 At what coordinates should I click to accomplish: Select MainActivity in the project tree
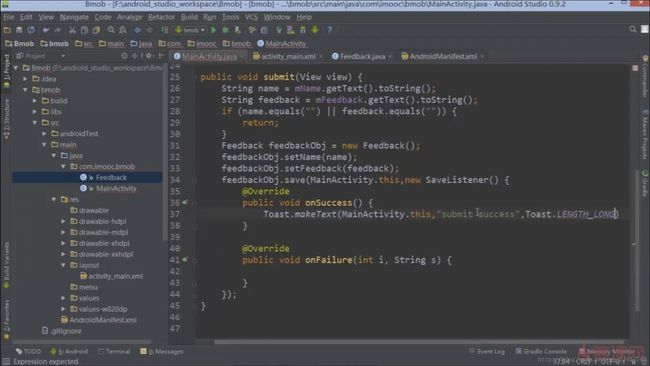[x=116, y=188]
